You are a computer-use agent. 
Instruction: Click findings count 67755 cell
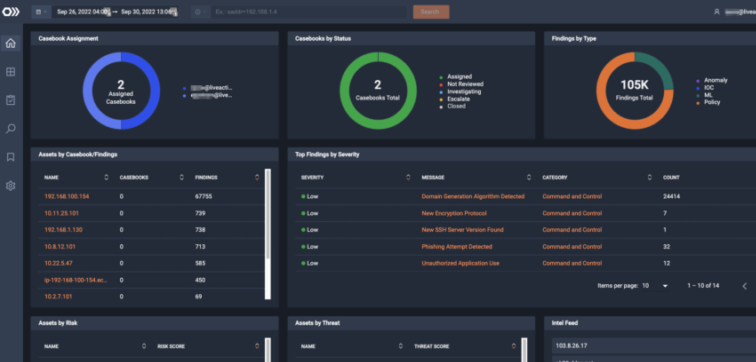pos(203,197)
